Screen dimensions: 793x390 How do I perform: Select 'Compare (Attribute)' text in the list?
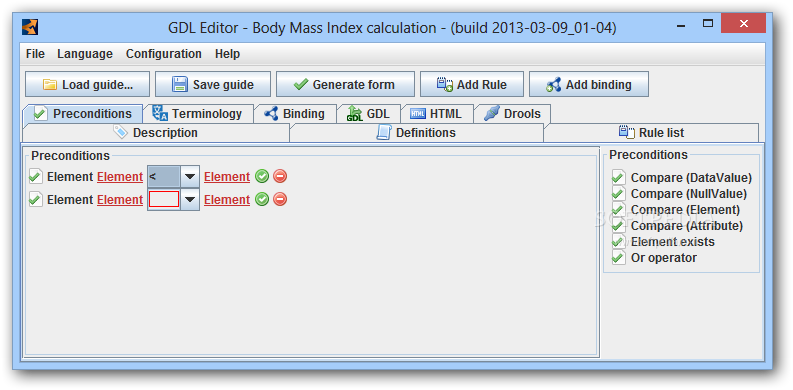pos(687,226)
